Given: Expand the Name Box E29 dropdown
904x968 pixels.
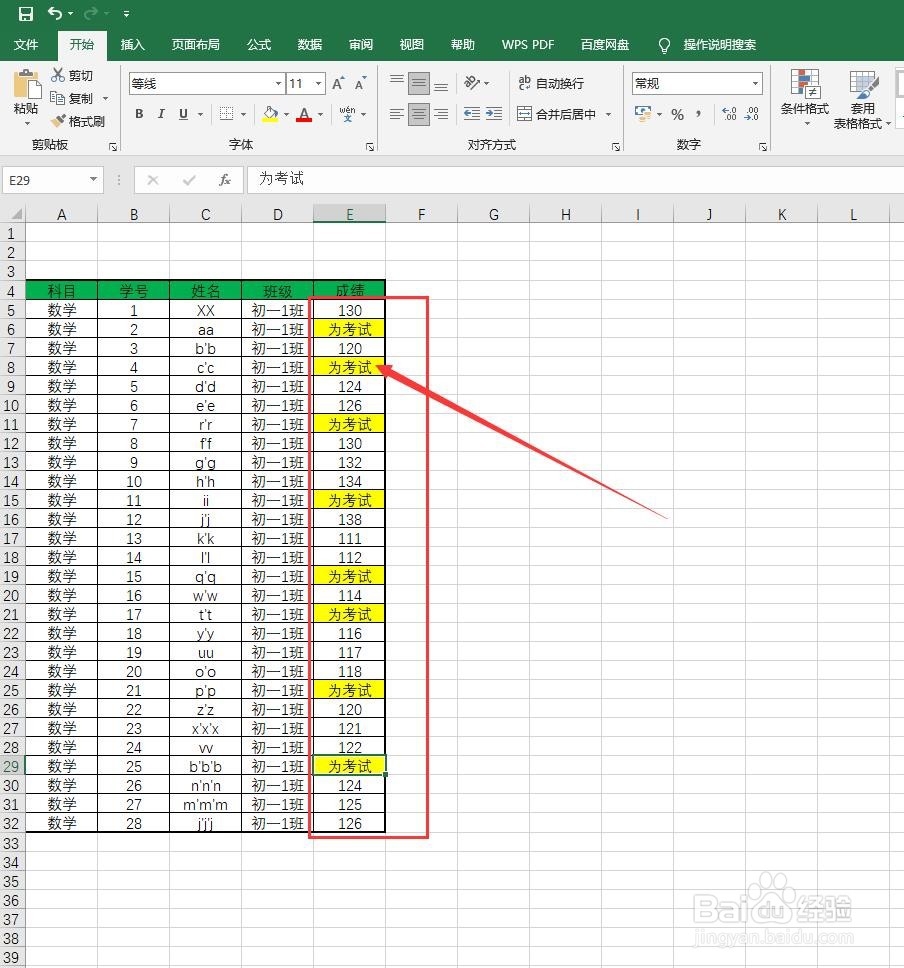Looking at the screenshot, I should coord(93,180).
